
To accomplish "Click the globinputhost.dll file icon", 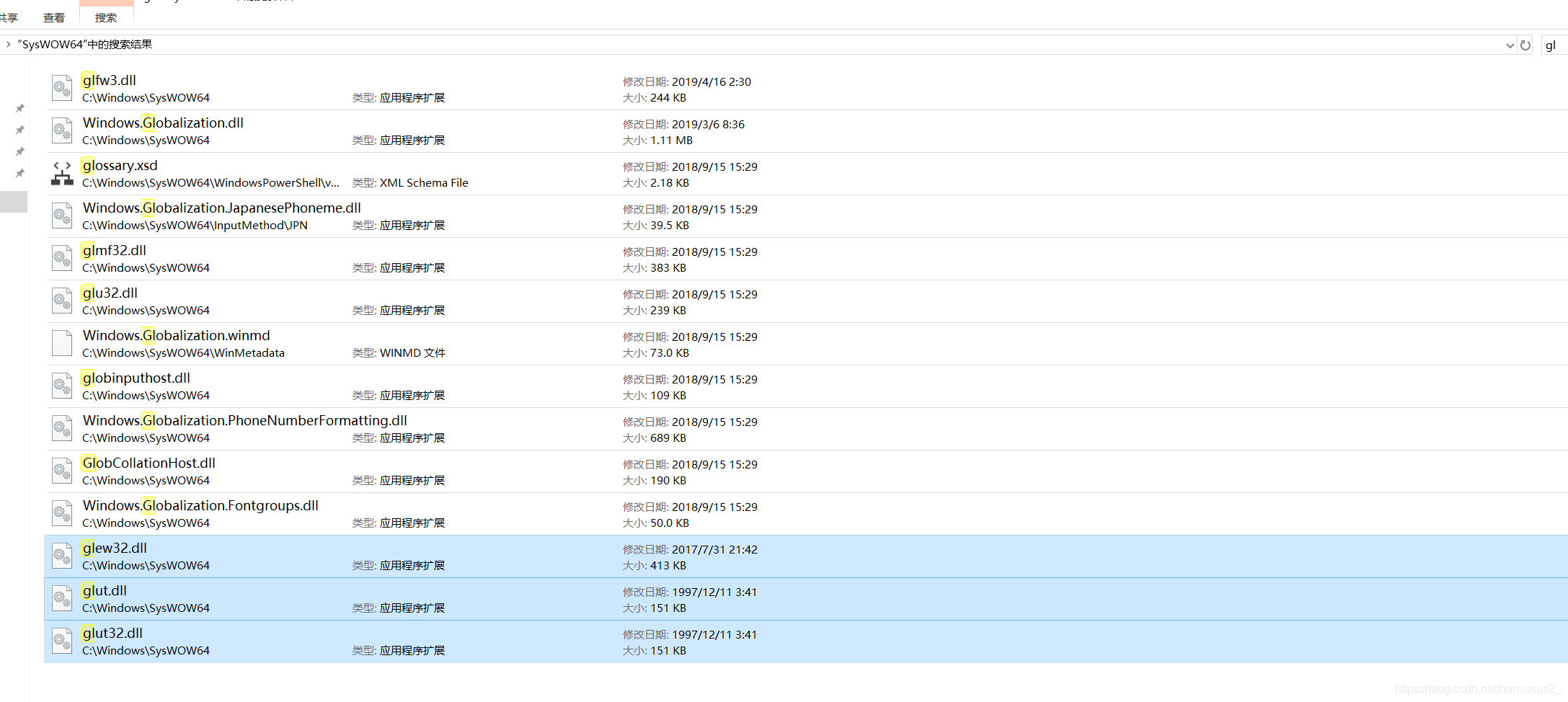I will click(x=62, y=386).
